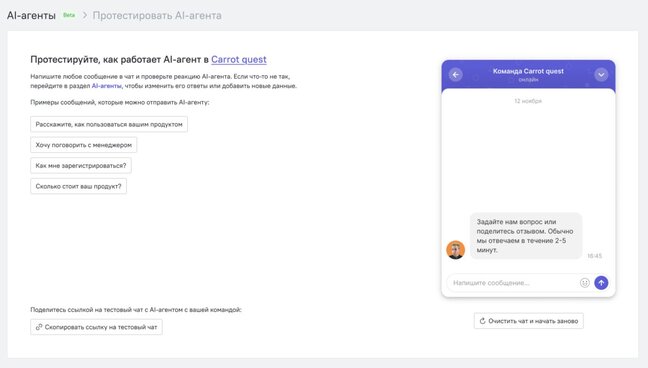Open the Carrot quest link in the heading
Viewport: 648px width, 368px height.
coord(239,60)
